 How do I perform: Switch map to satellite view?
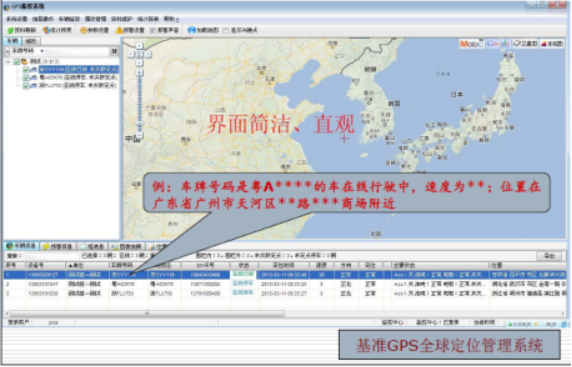[525, 44]
